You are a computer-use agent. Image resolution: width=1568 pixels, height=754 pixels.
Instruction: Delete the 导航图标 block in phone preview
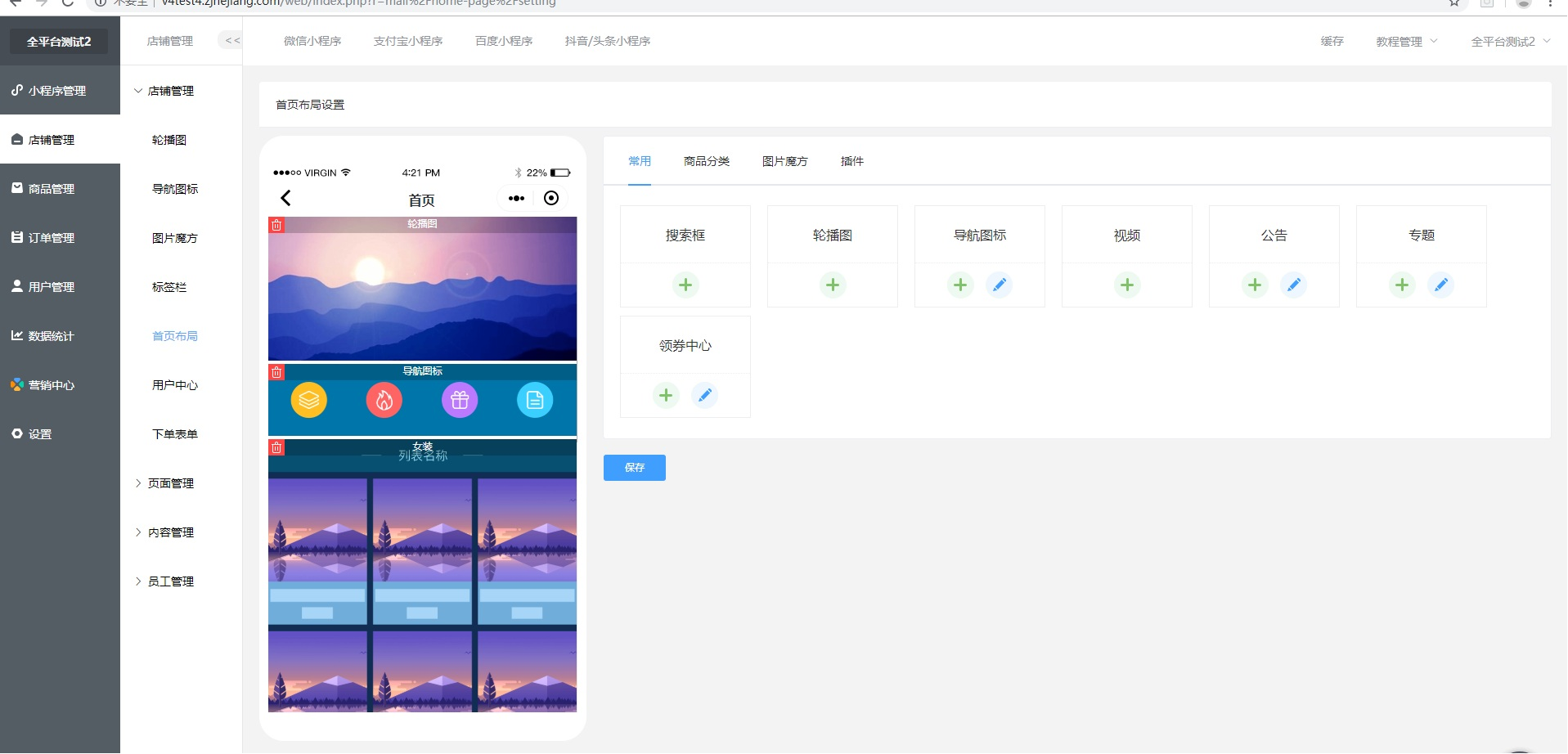[x=276, y=372]
